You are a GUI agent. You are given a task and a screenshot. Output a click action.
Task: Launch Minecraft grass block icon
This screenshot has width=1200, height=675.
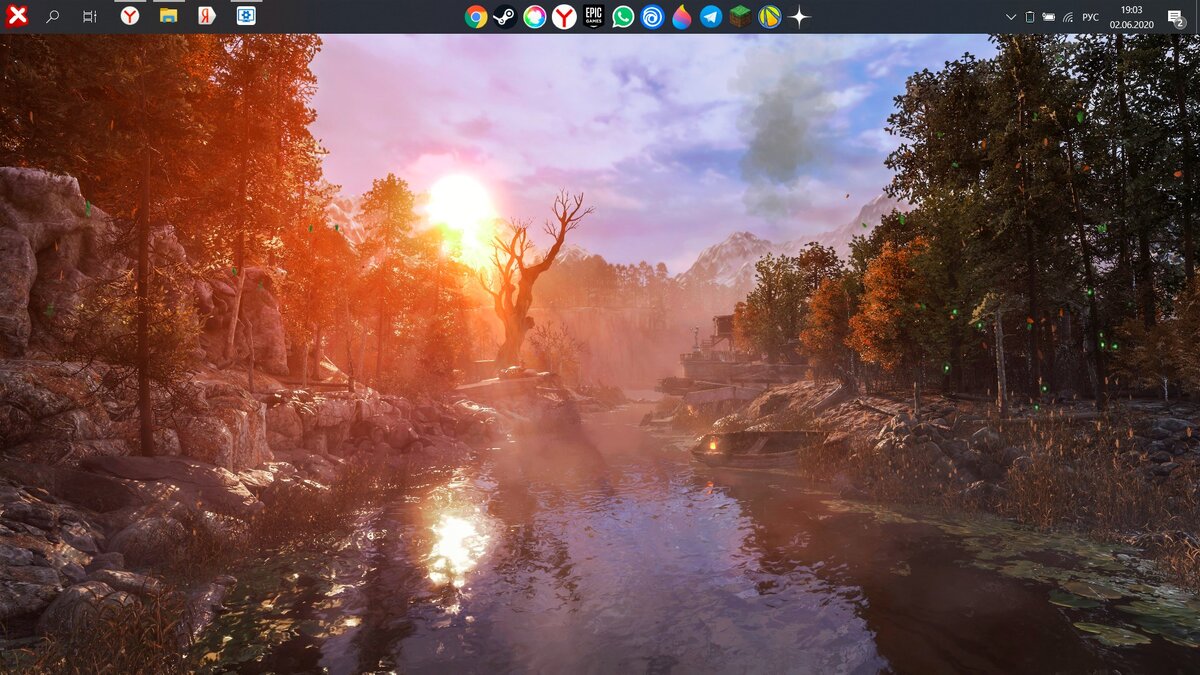click(x=740, y=16)
